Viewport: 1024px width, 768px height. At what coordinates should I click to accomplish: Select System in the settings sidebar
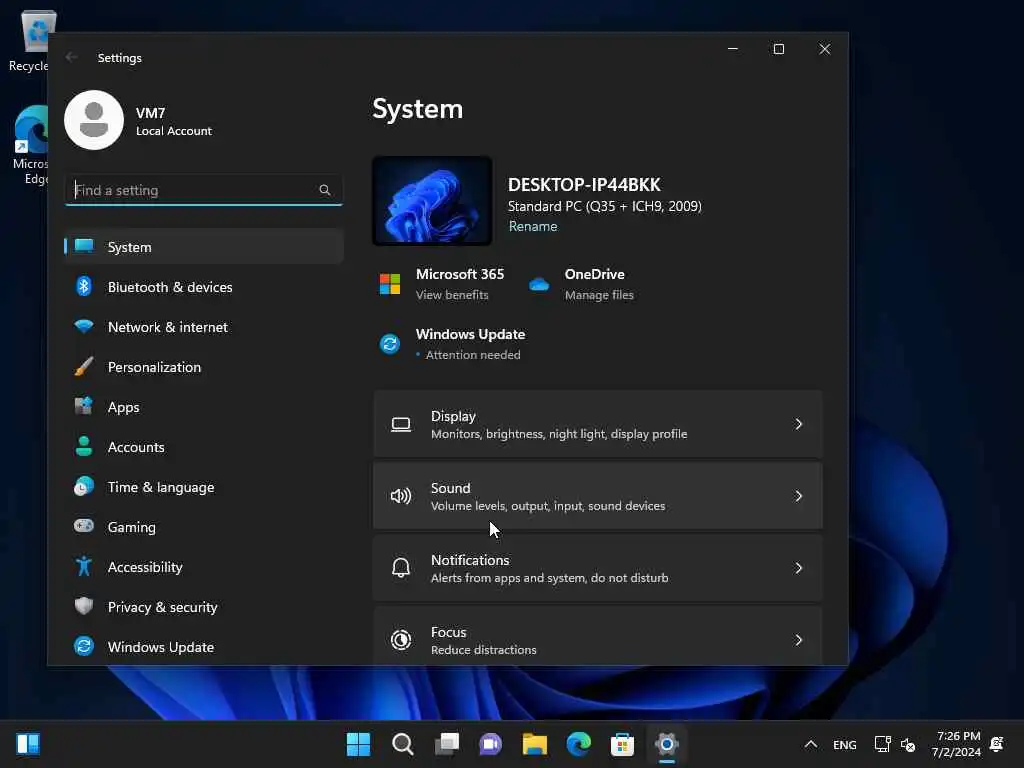[x=204, y=247]
